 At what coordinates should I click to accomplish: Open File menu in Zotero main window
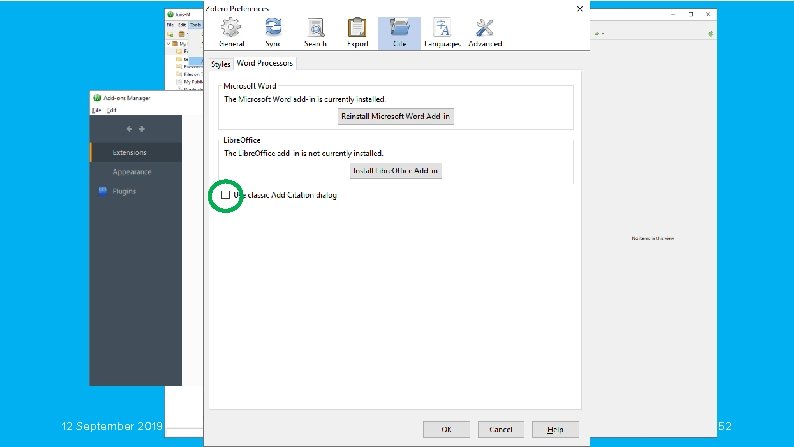[x=170, y=24]
